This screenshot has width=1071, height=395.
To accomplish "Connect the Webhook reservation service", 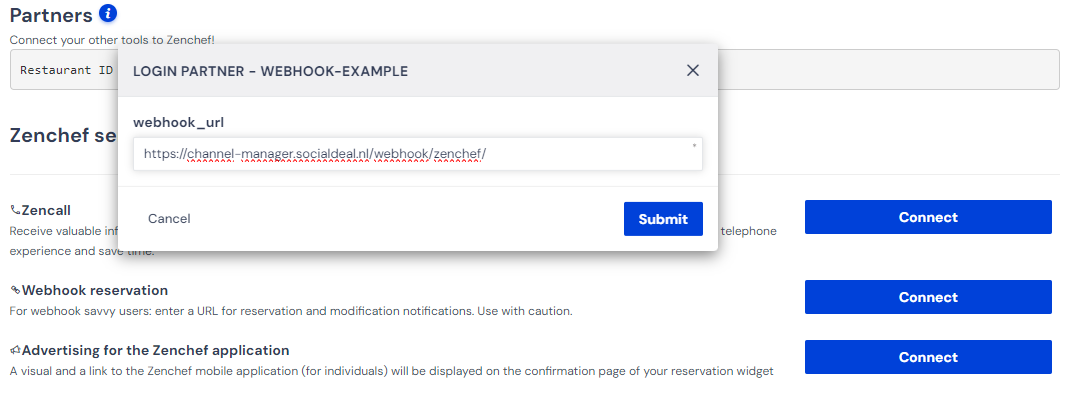I will pyautogui.click(x=928, y=297).
